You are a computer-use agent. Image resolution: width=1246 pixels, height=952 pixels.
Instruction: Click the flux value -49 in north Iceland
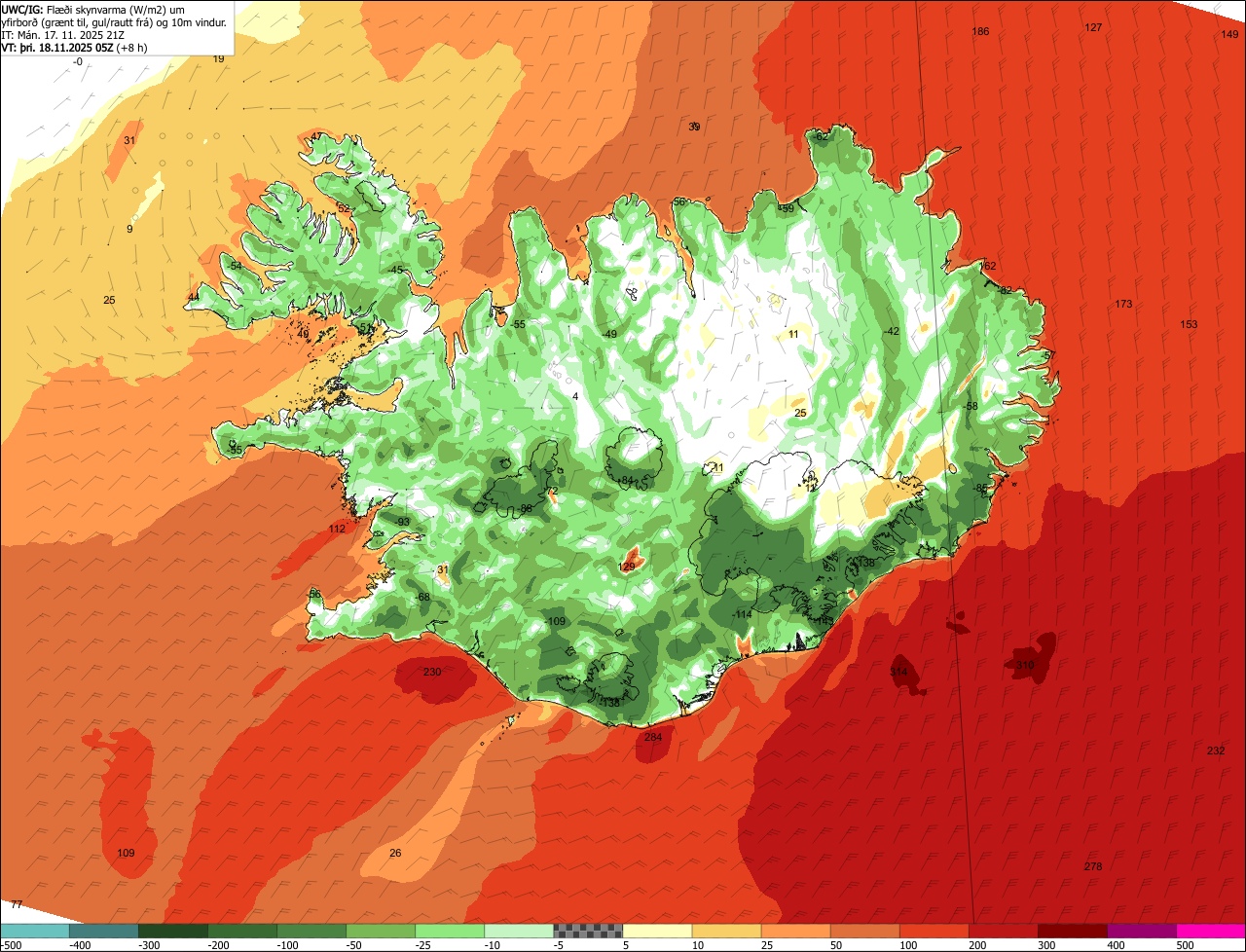[609, 334]
